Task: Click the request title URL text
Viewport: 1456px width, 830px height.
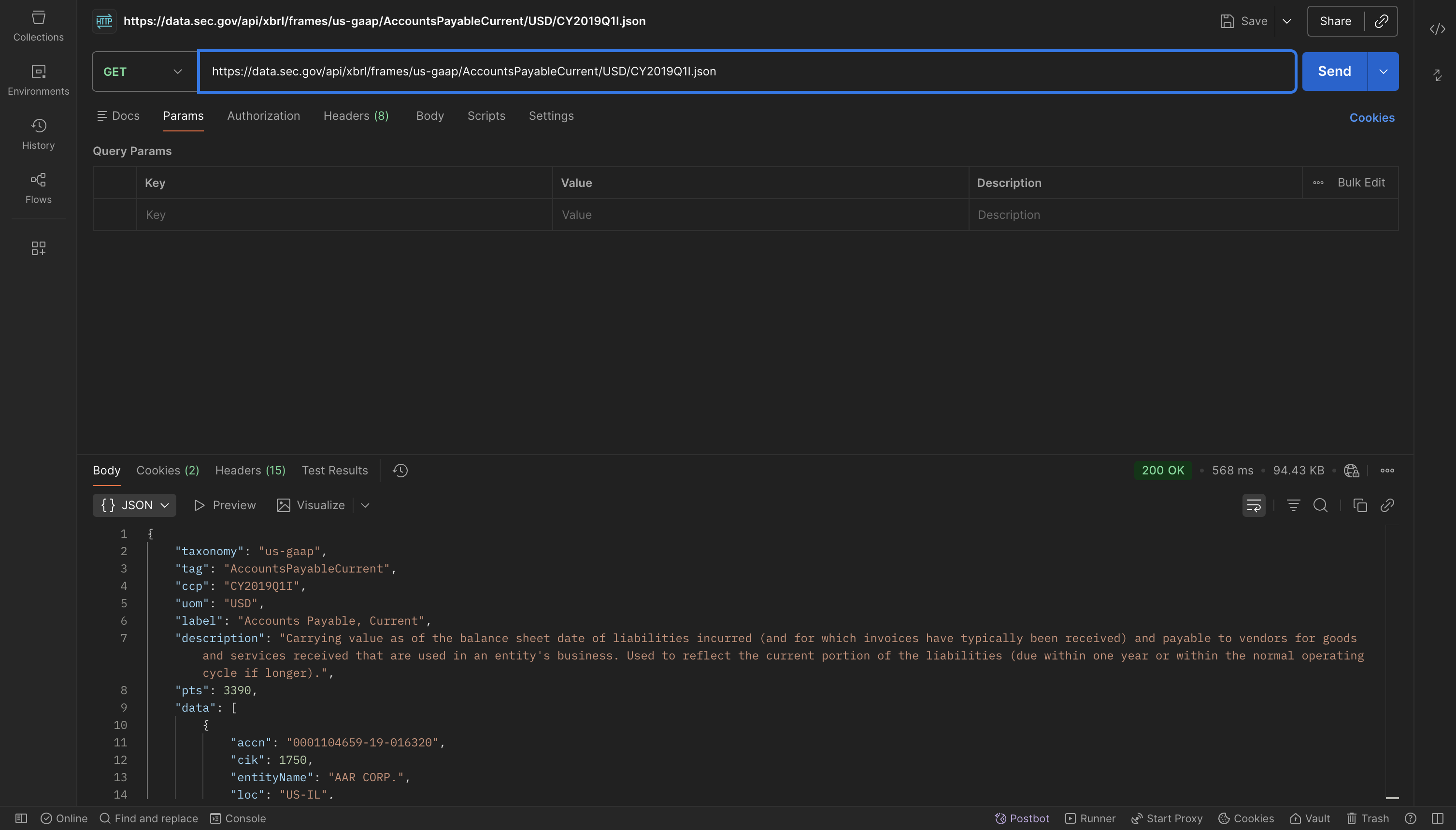Action: [x=385, y=21]
